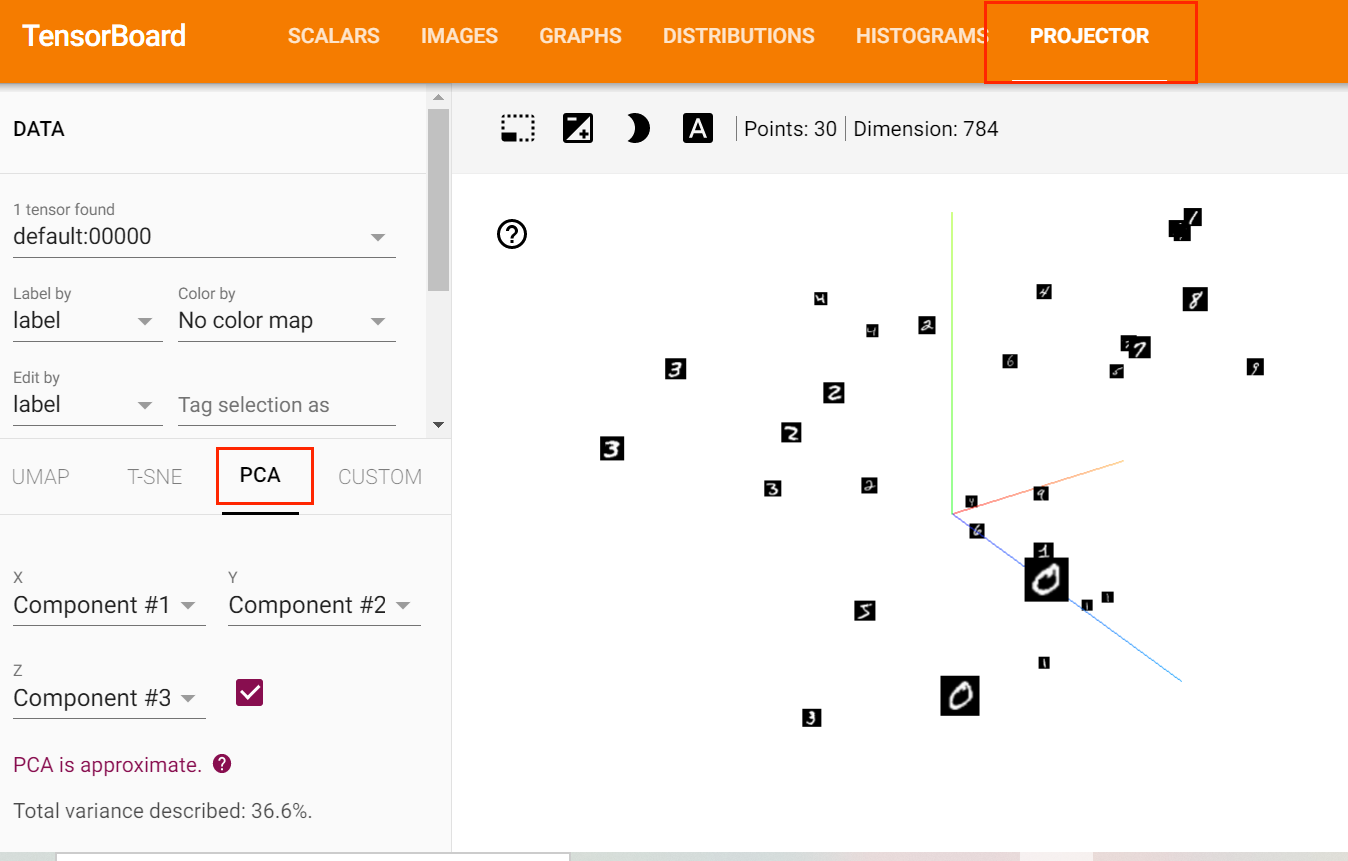Screen dimensions: 1348x861
Task: Click the help icon beside PCA is approximate
Action: [x=222, y=764]
